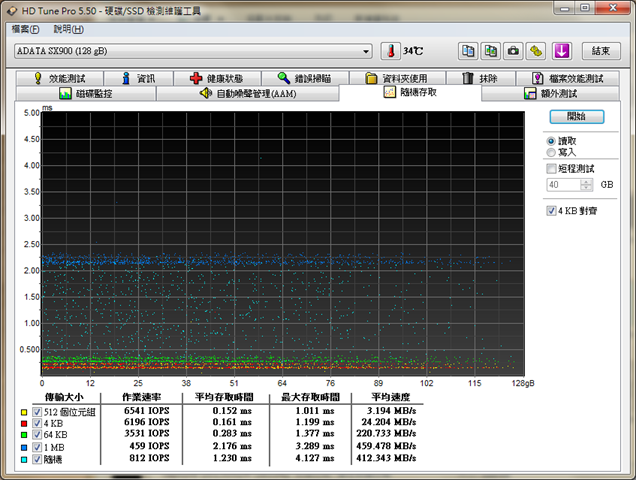Click the yellow 512-byte color swatch
Screen dimensions: 636x480
(x=25, y=411)
